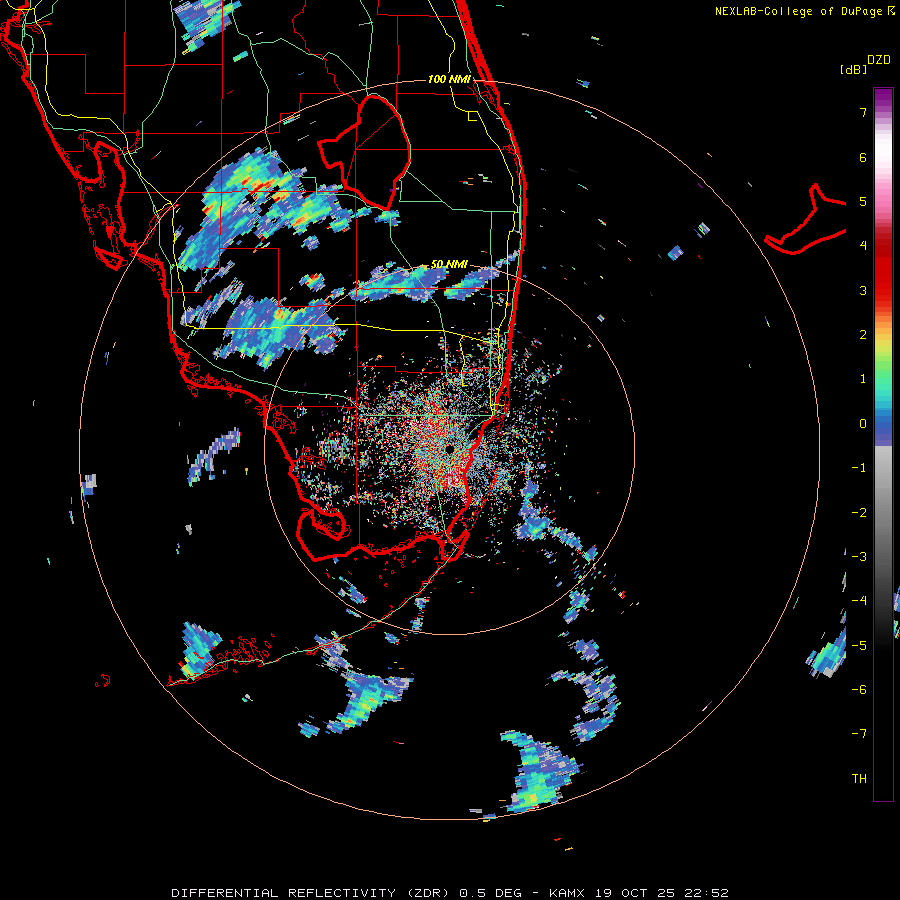Screen dimensions: 900x900
Task: Click the 0.5 DEG elevation text
Action: [x=490, y=893]
